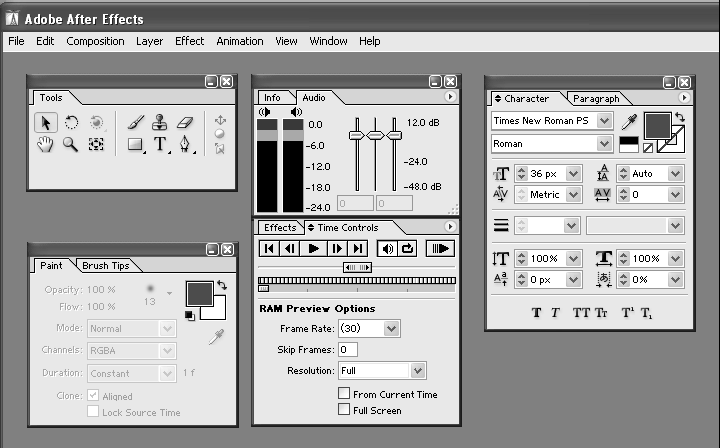Screen dimensions: 720x448
Task: Click the Faux Bold text style icon
Action: coord(536,313)
